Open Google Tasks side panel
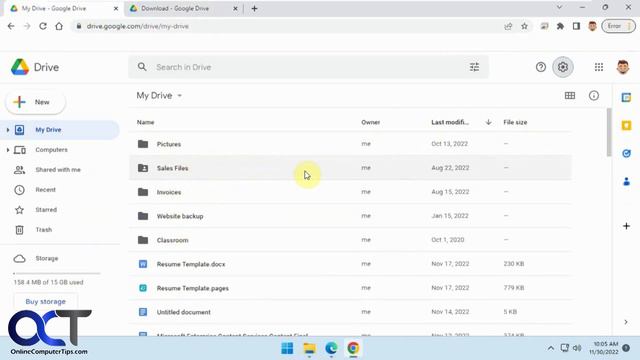Image resolution: width=640 pixels, height=360 pixels. 627,153
